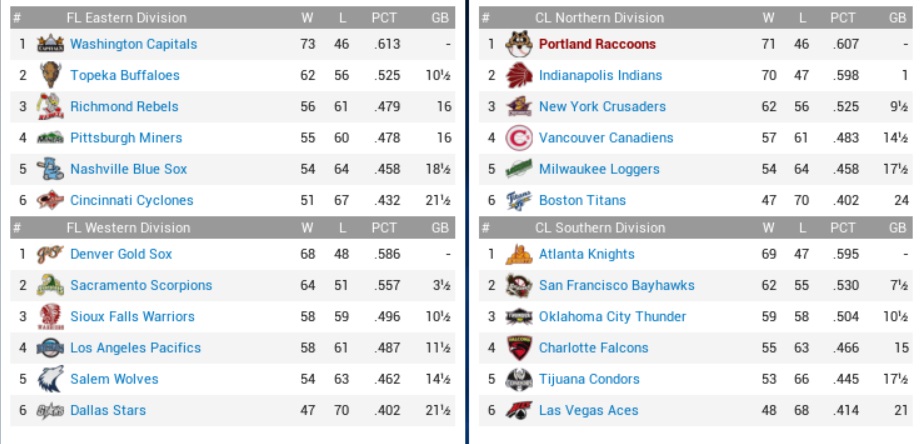Open the Richmond Rebels team link
920x444 pixels.
(124, 107)
